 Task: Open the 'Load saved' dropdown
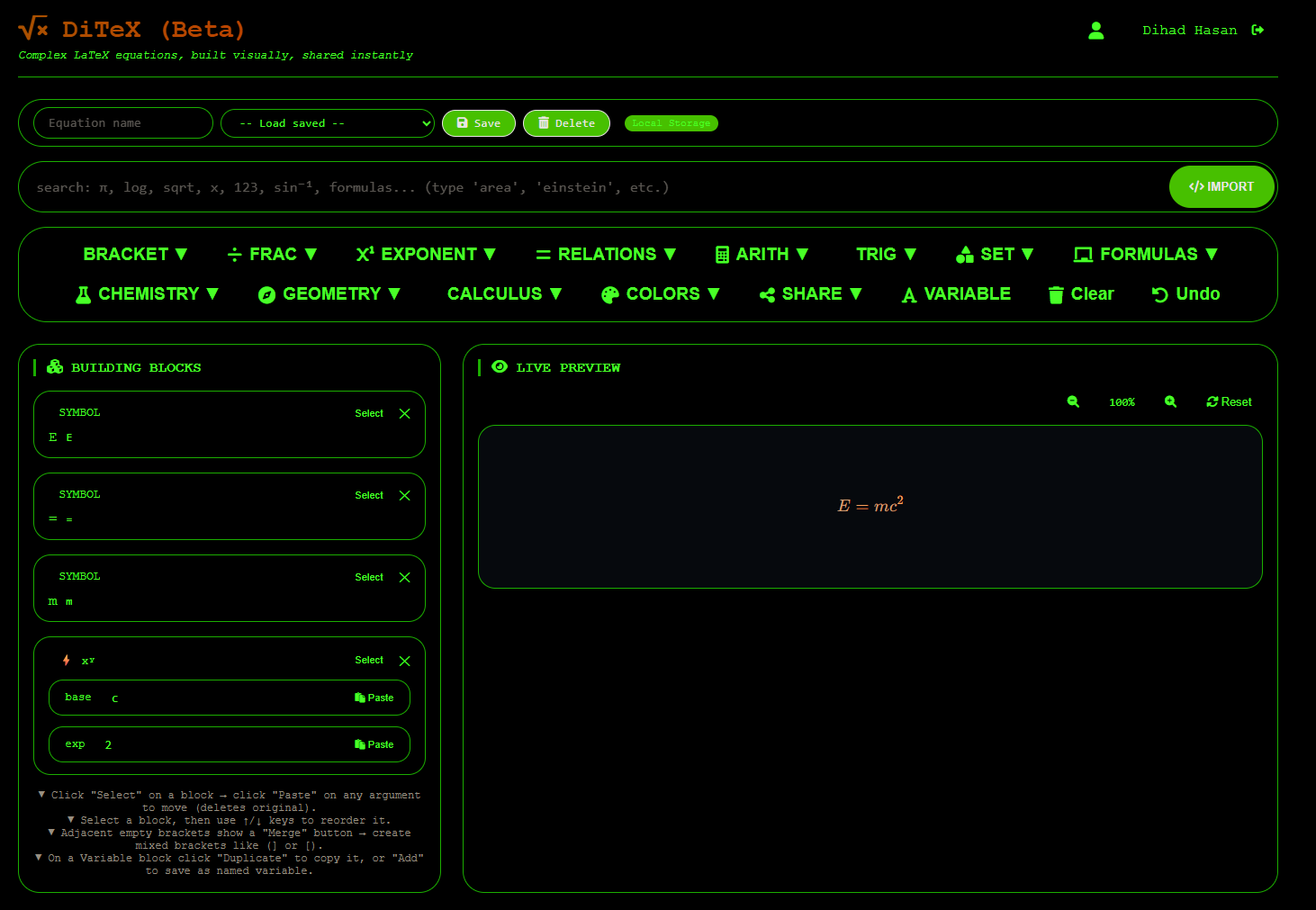click(327, 123)
